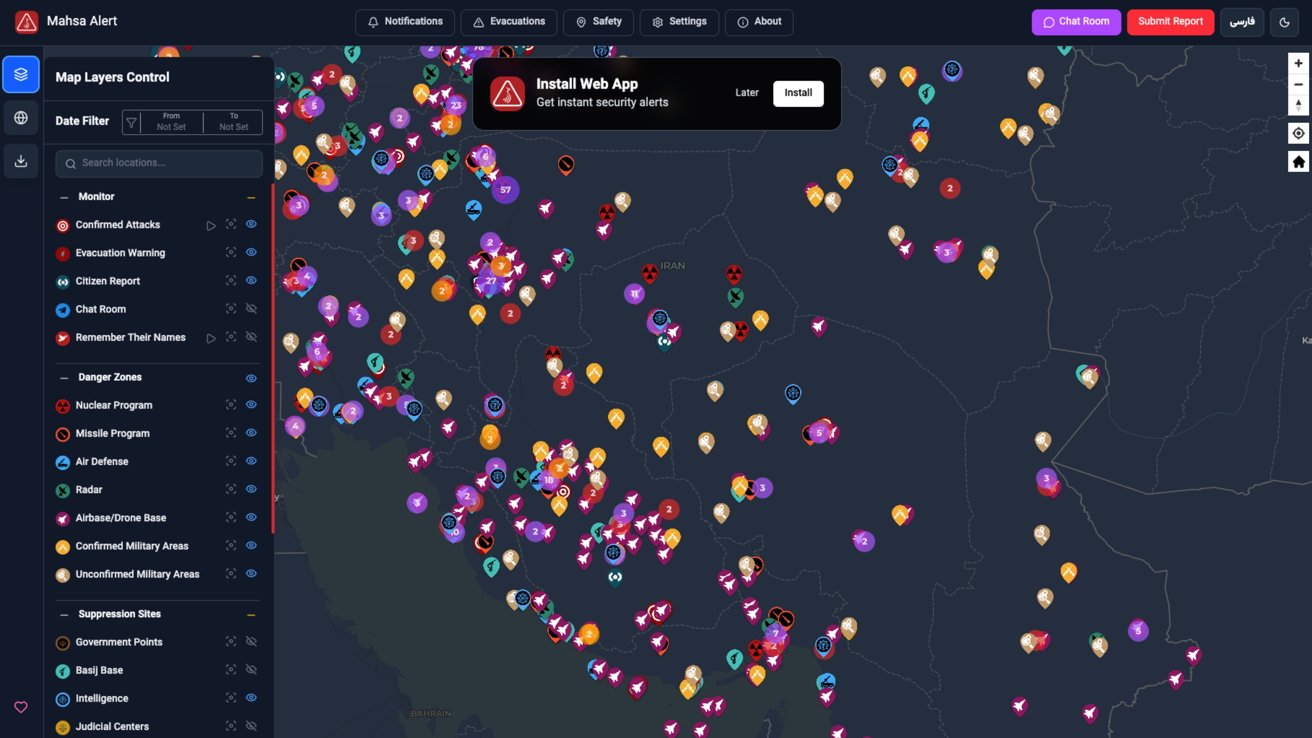Toggle visibility of the Radar layer

point(251,489)
